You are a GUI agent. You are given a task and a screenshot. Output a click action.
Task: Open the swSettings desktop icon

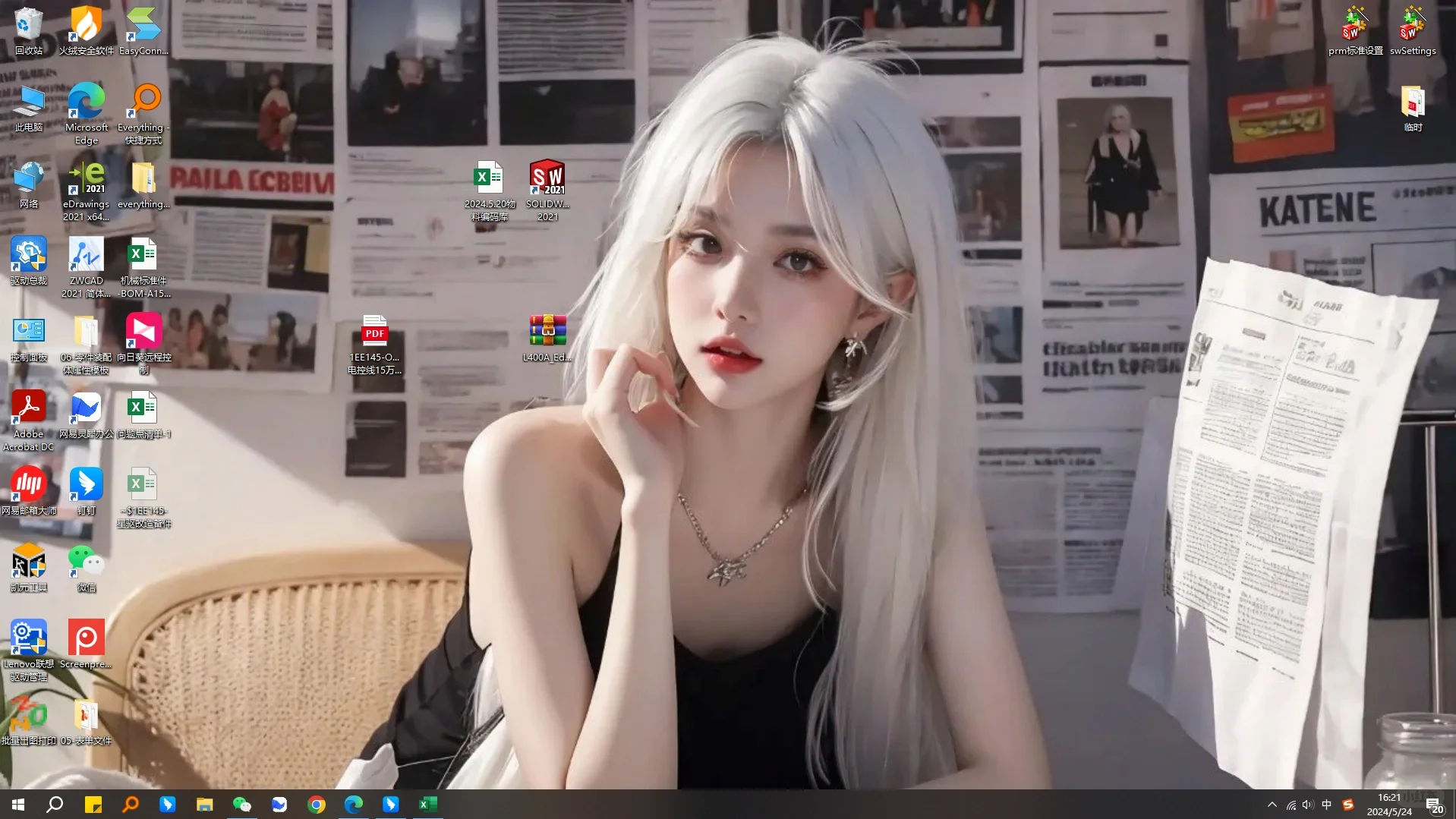pos(1413,30)
